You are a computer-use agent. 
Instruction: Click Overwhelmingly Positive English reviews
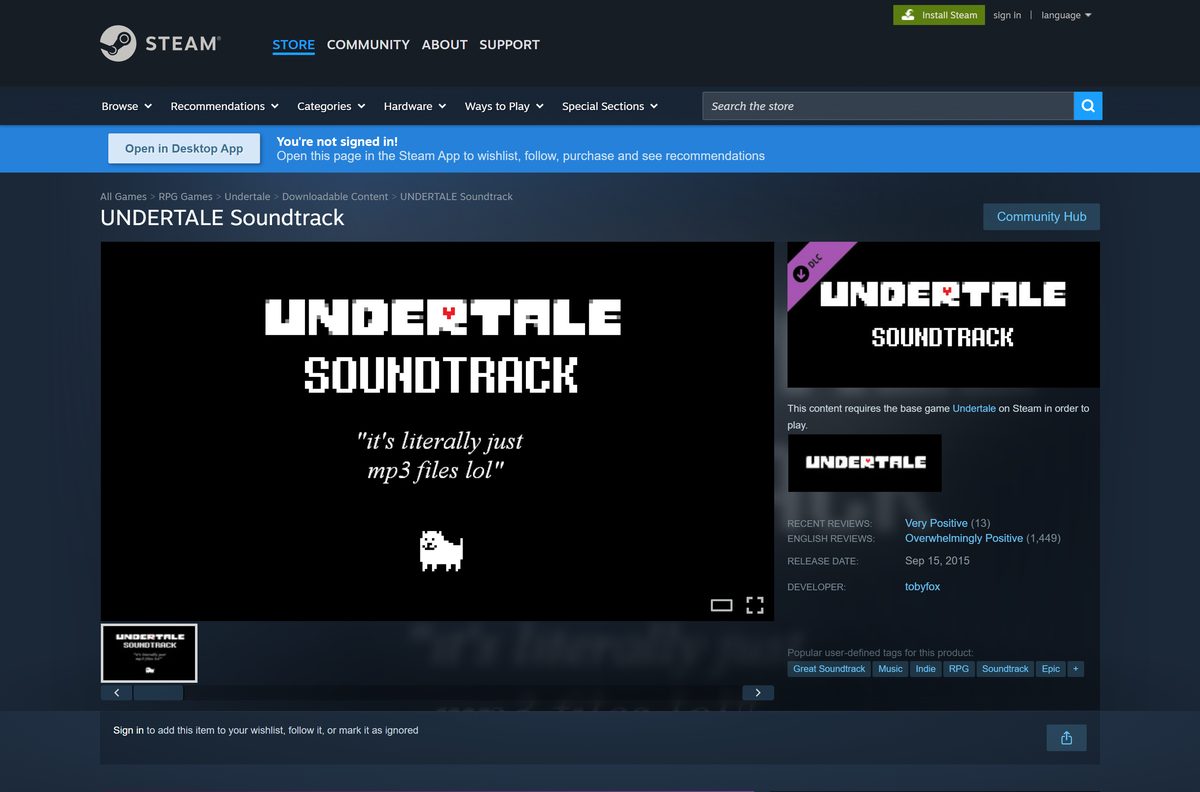(x=964, y=538)
